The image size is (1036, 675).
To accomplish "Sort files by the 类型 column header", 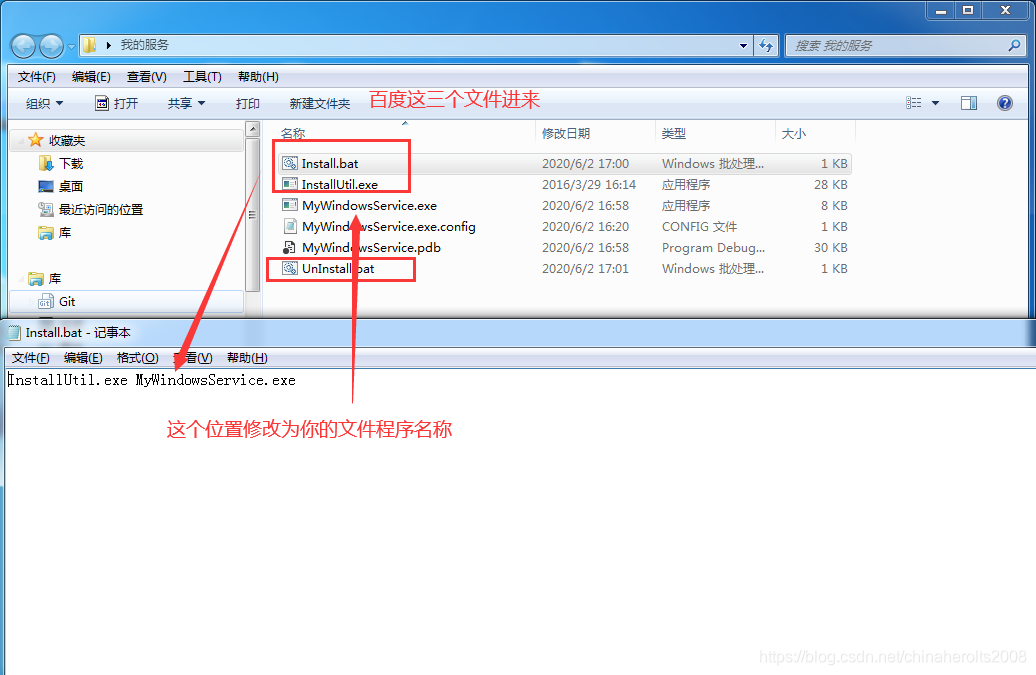I will [715, 133].
